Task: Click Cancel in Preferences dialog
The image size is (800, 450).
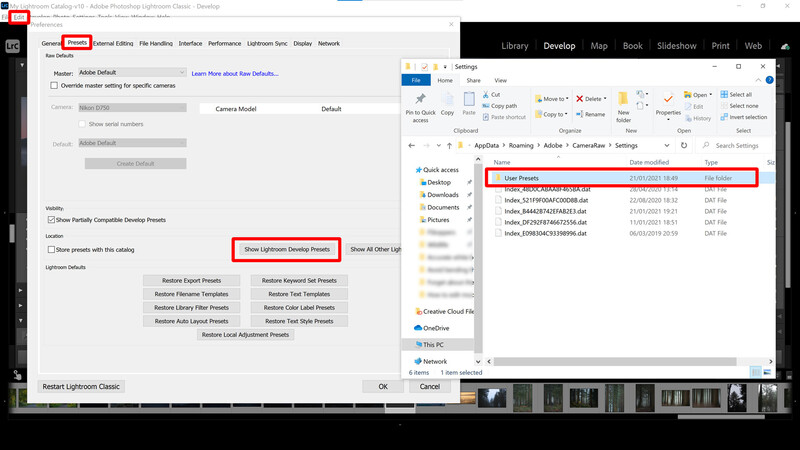Action: 430,387
